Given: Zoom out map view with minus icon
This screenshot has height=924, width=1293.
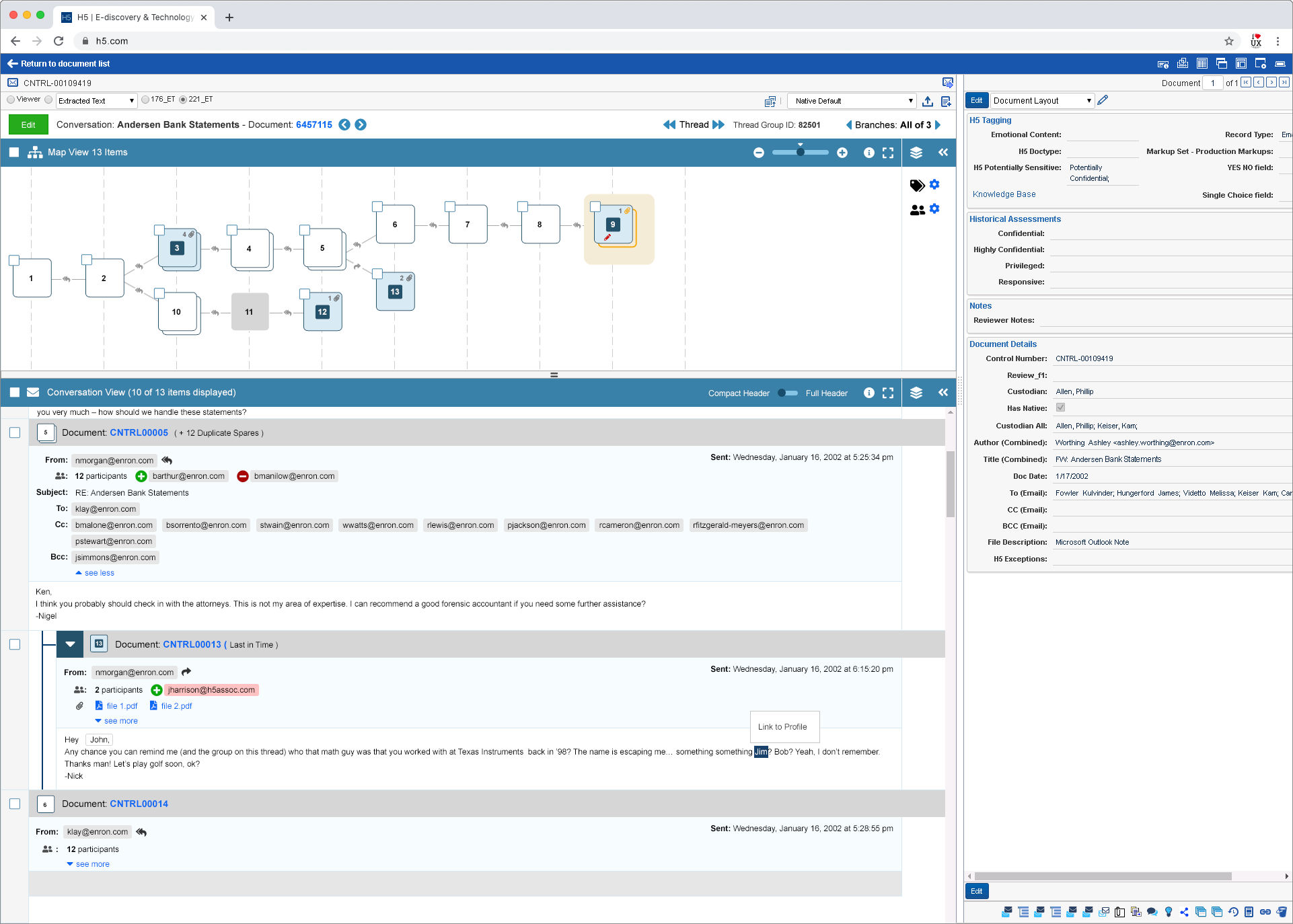Looking at the screenshot, I should point(759,153).
